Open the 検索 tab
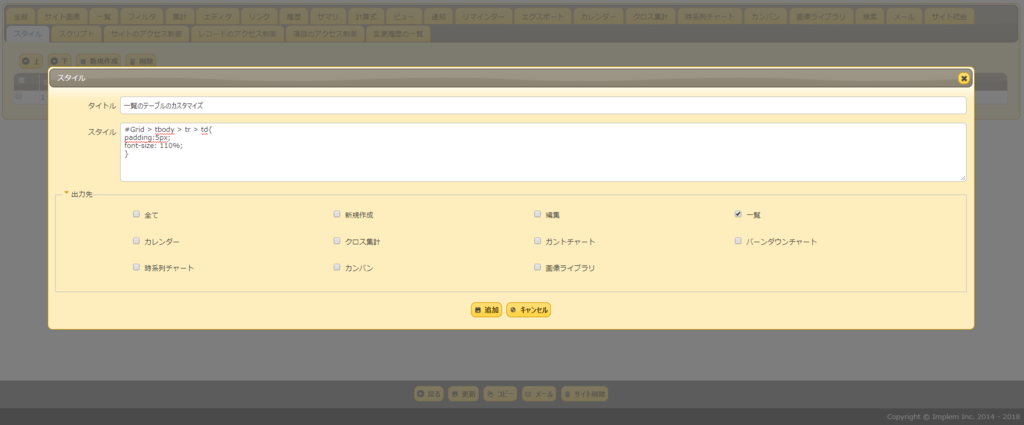 tap(869, 16)
